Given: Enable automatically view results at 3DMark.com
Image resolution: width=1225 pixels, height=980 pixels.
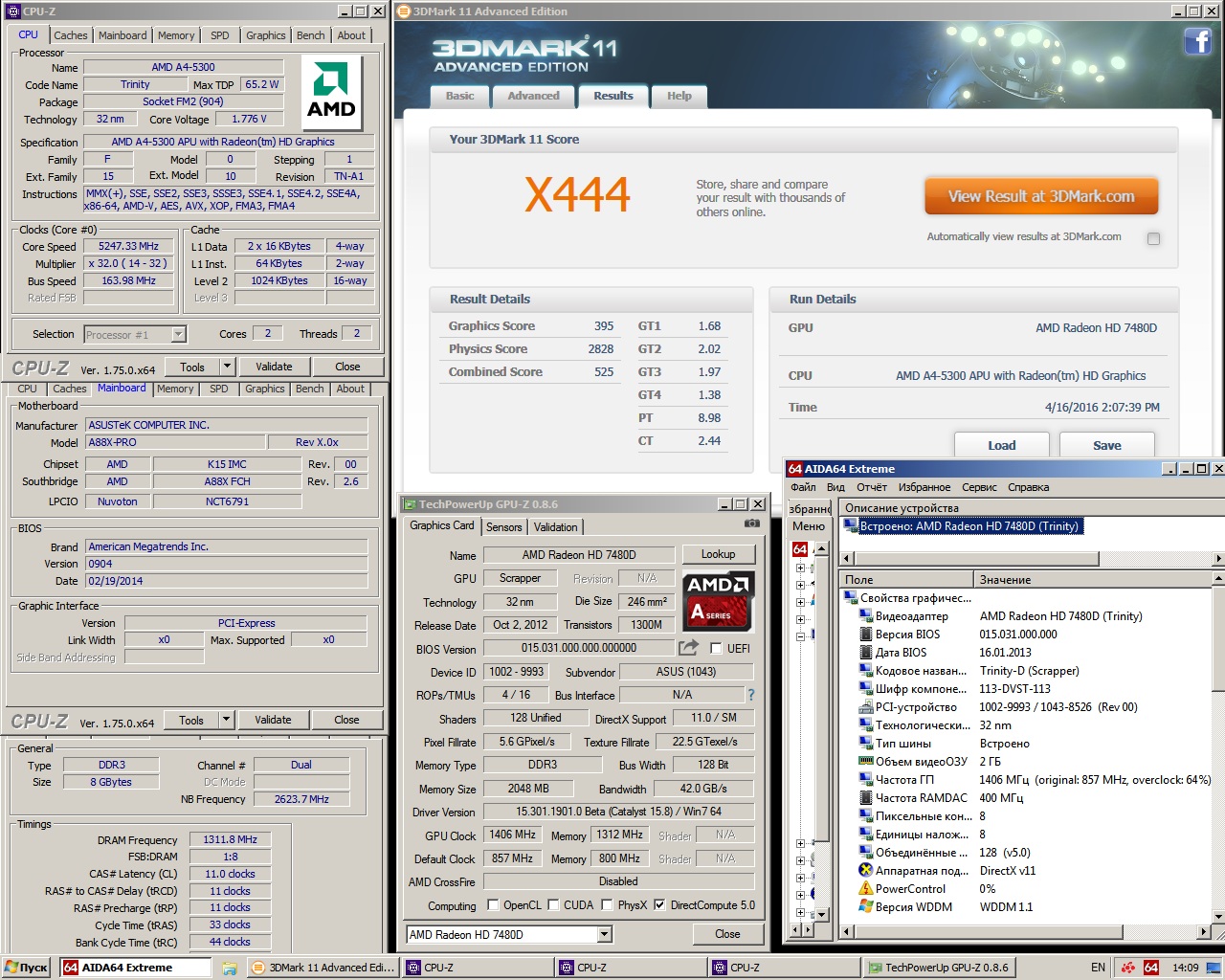Looking at the screenshot, I should (x=1153, y=238).
